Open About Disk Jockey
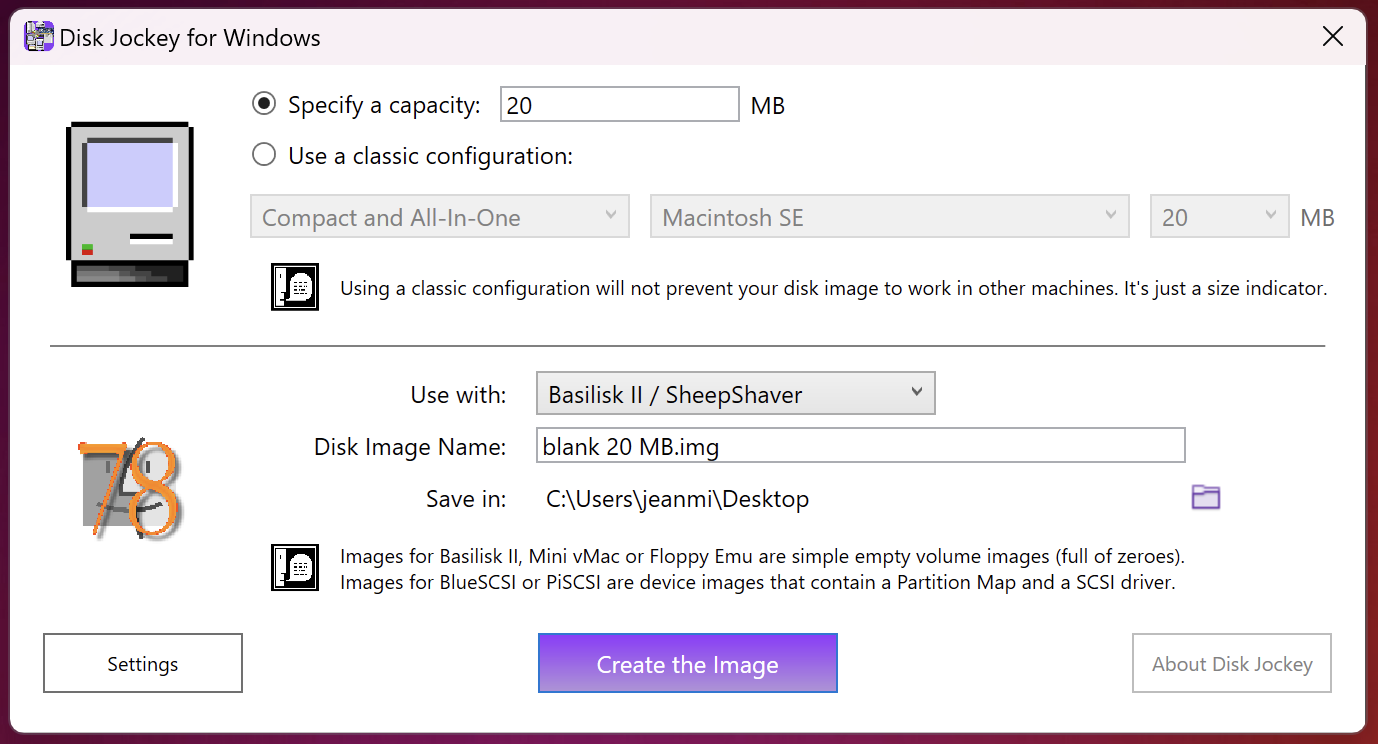This screenshot has height=744, width=1378. (x=1232, y=663)
